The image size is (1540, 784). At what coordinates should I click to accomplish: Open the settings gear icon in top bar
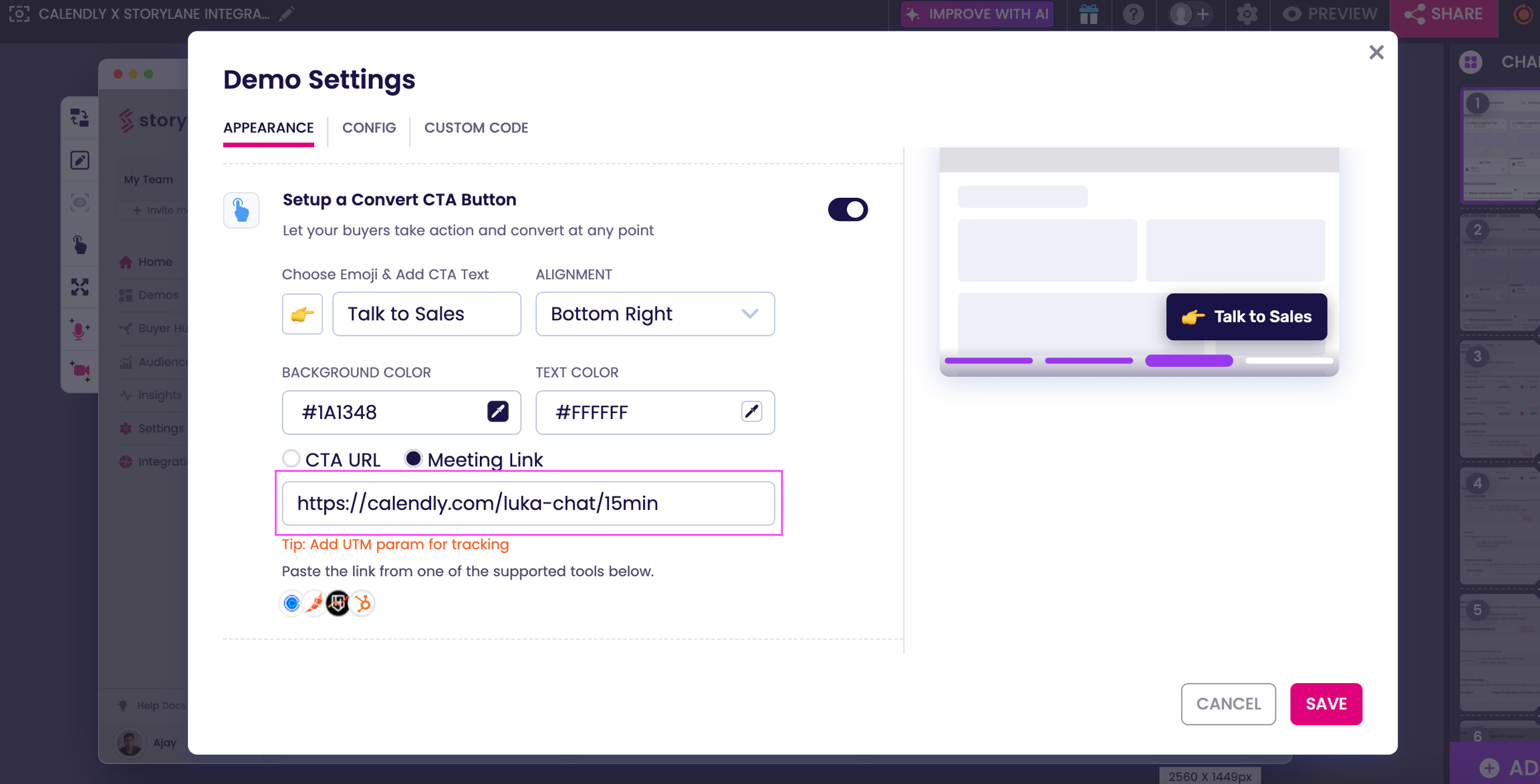tap(1247, 14)
